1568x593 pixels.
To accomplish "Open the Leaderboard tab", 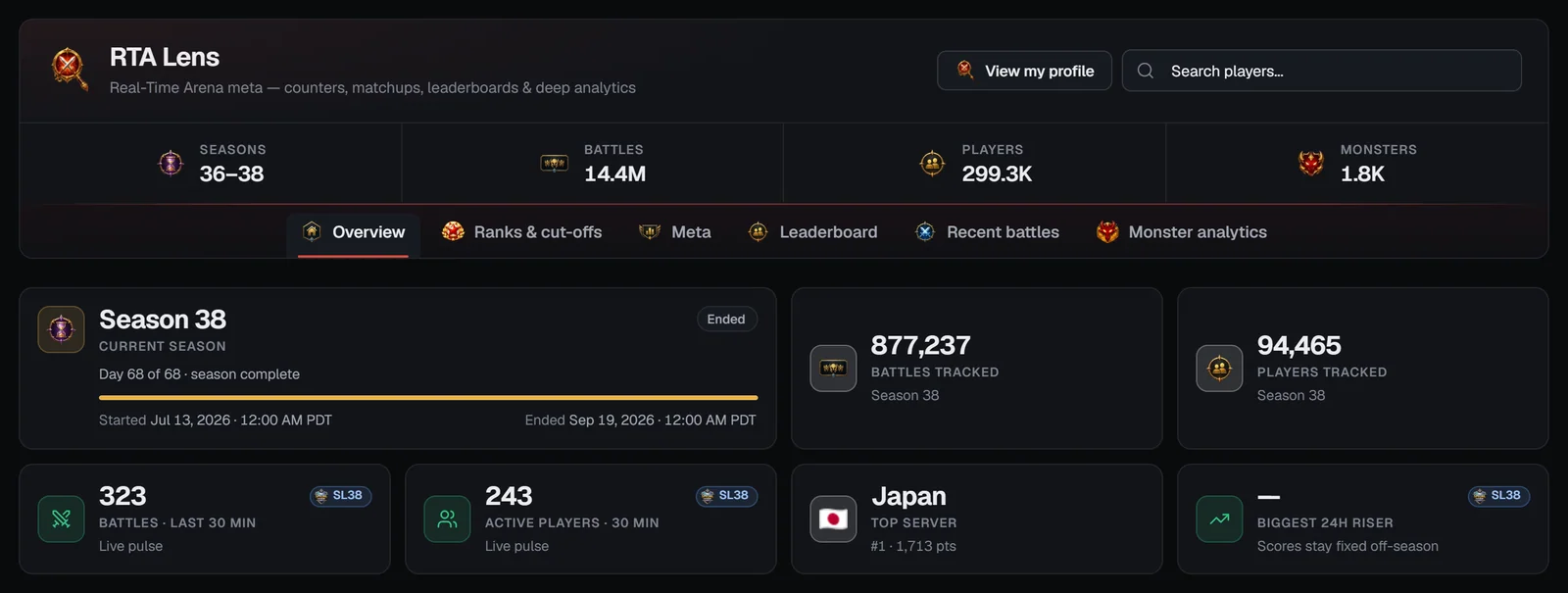I will click(812, 232).
